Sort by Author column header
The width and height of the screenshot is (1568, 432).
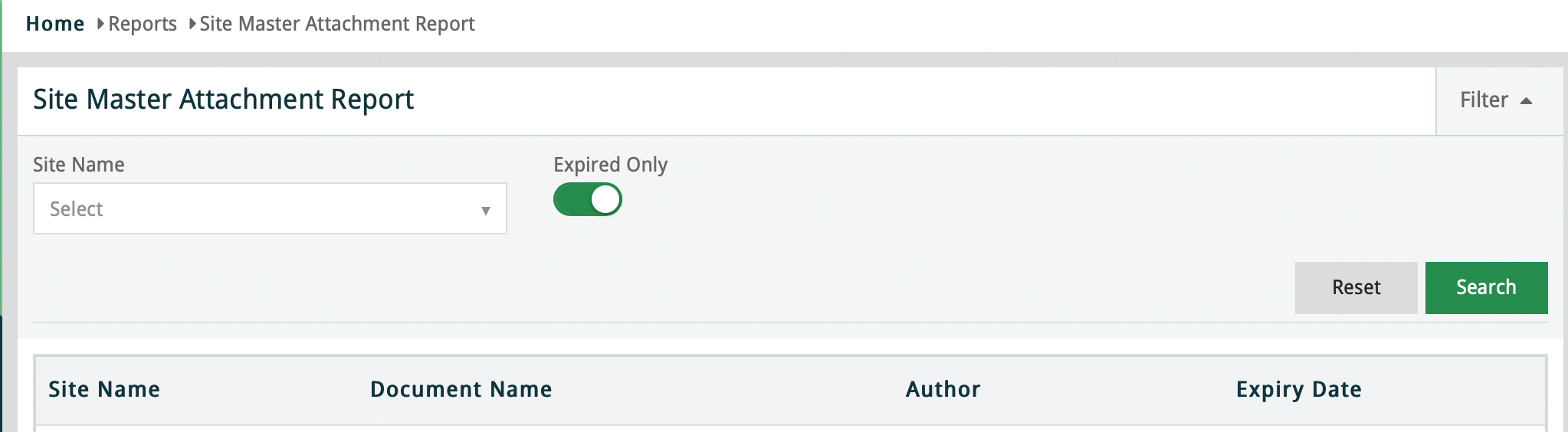point(943,389)
